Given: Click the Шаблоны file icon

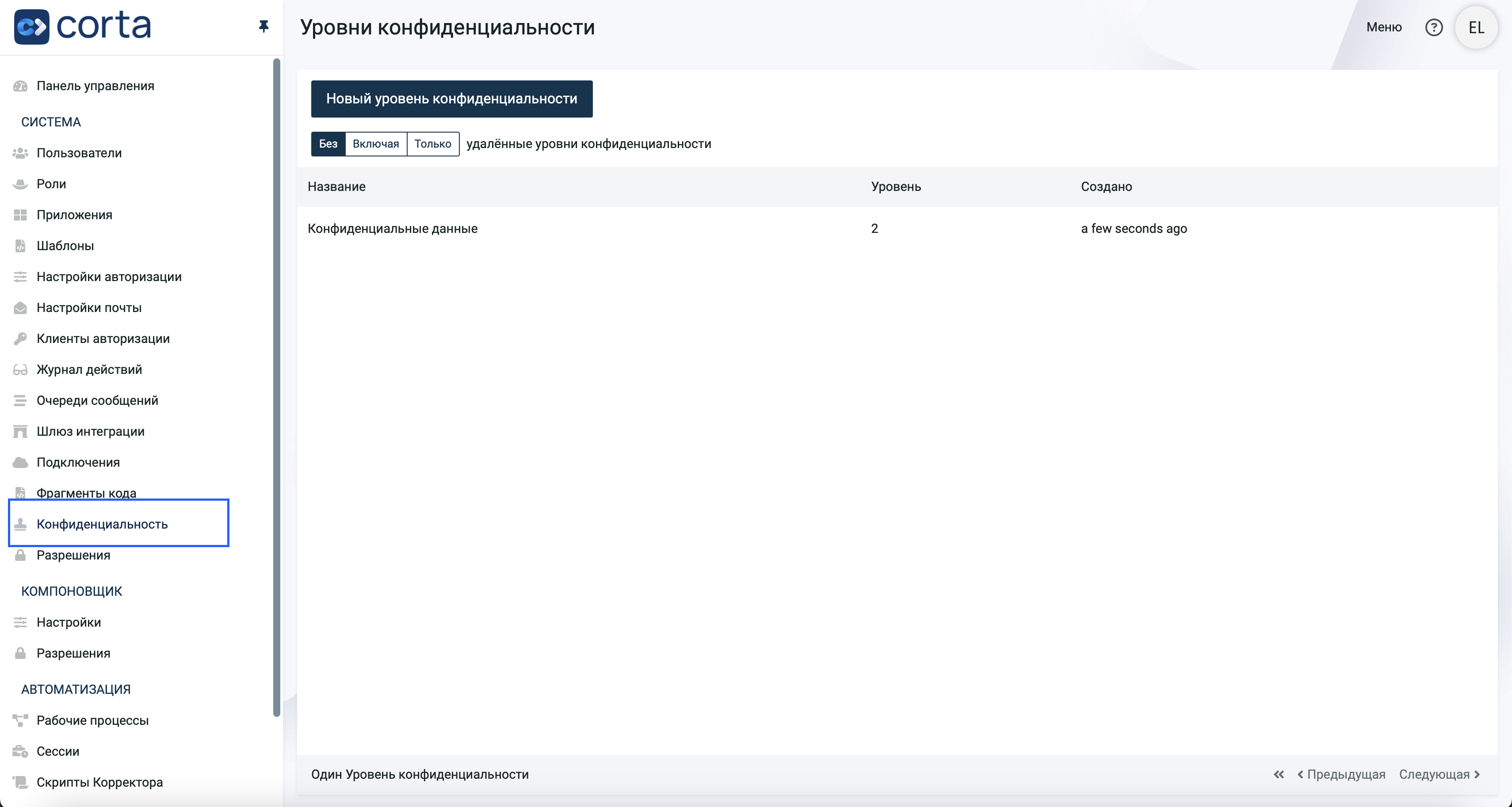Looking at the screenshot, I should [x=20, y=246].
